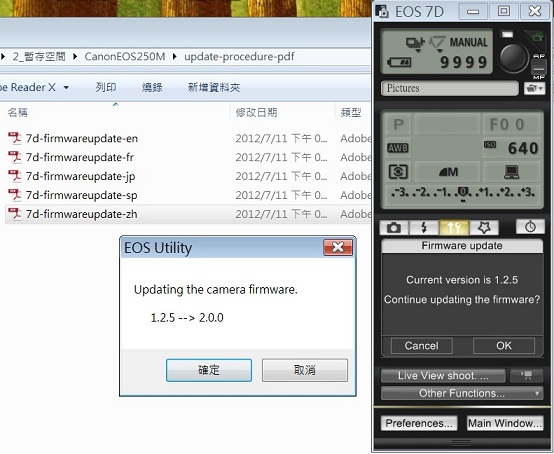Open the timer shooting settings icon

[x=530, y=227]
